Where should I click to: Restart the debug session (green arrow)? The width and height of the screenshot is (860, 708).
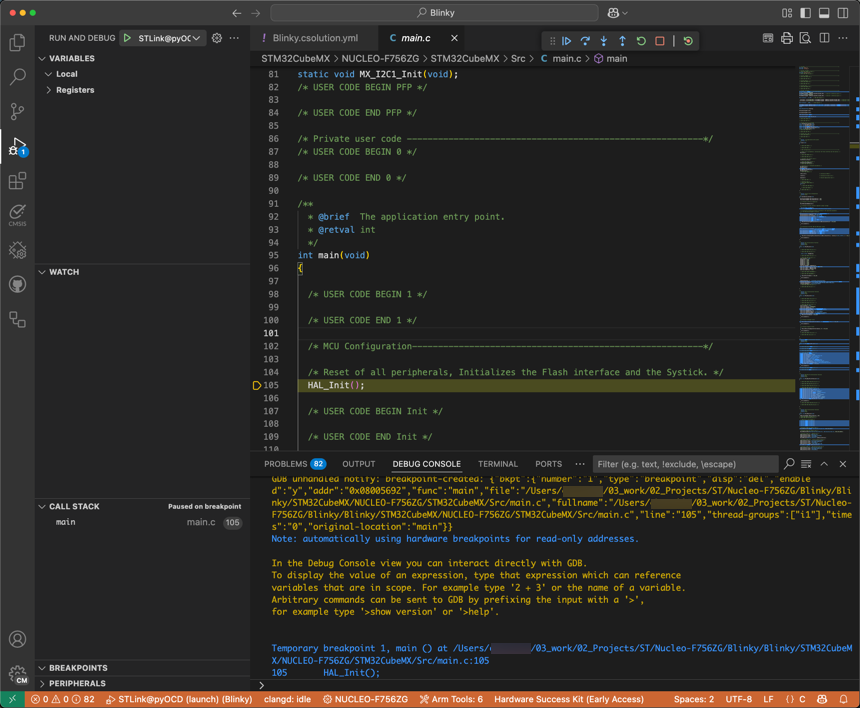641,41
